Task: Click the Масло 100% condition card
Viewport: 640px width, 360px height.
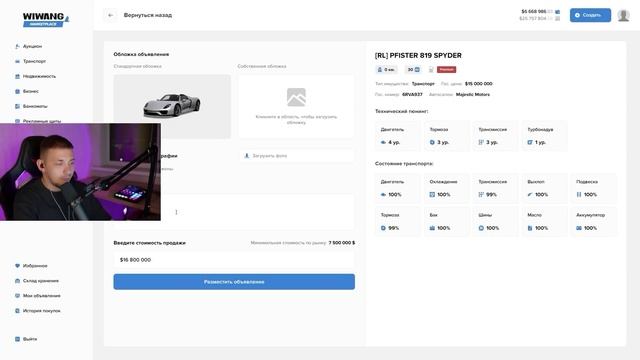Action: point(544,222)
